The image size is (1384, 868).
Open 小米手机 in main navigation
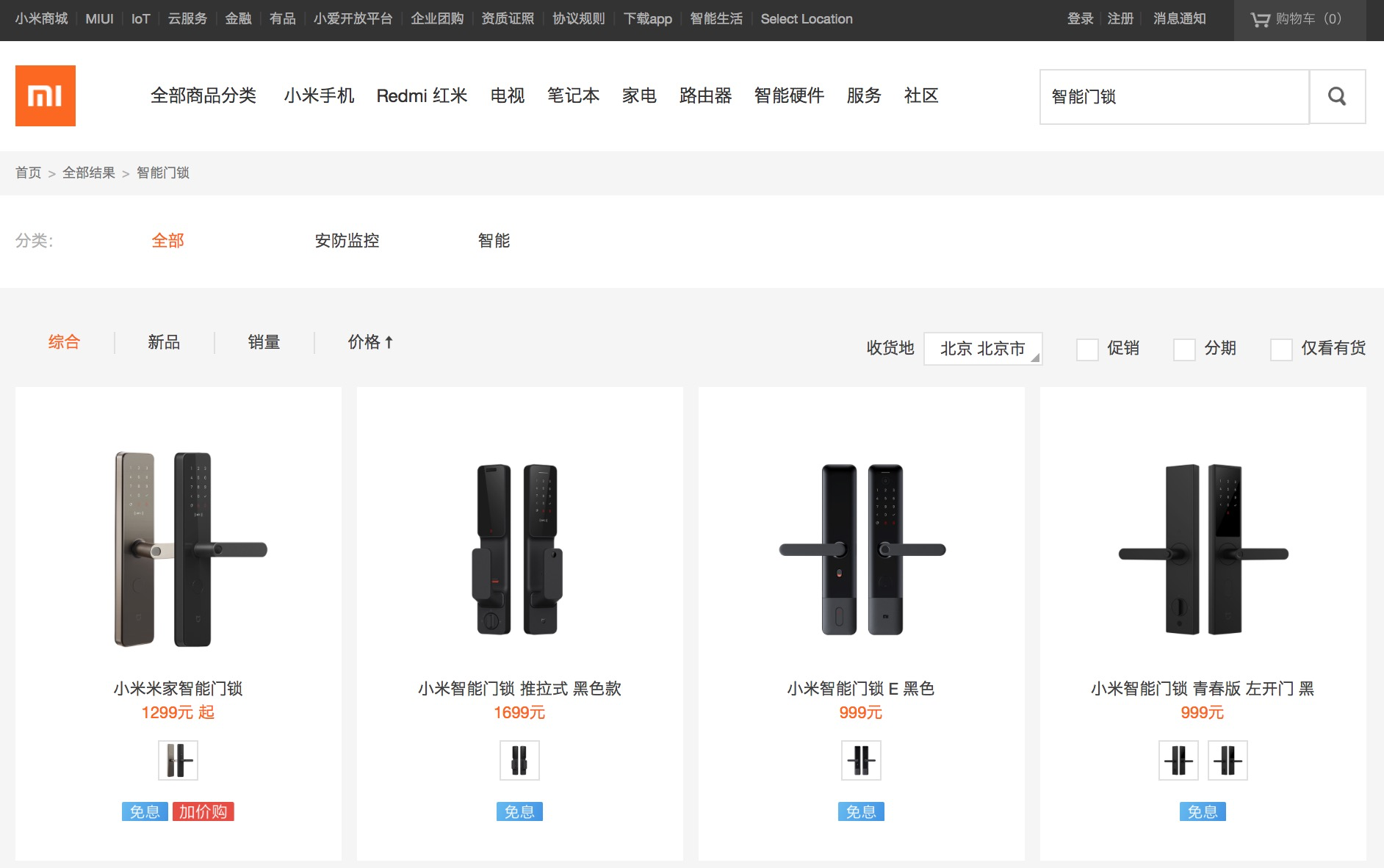(319, 95)
